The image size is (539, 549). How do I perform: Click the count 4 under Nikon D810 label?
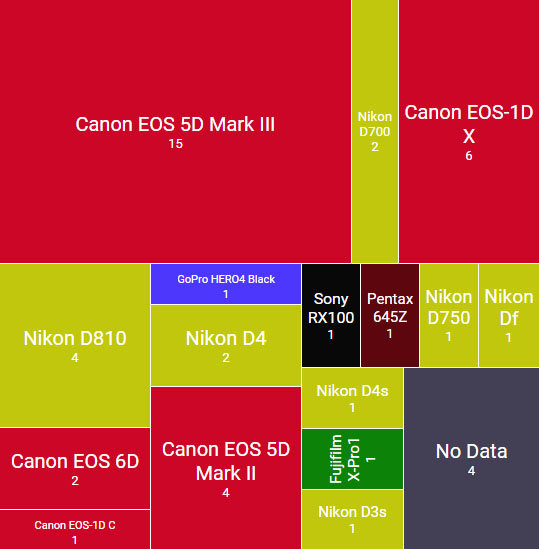point(75,357)
